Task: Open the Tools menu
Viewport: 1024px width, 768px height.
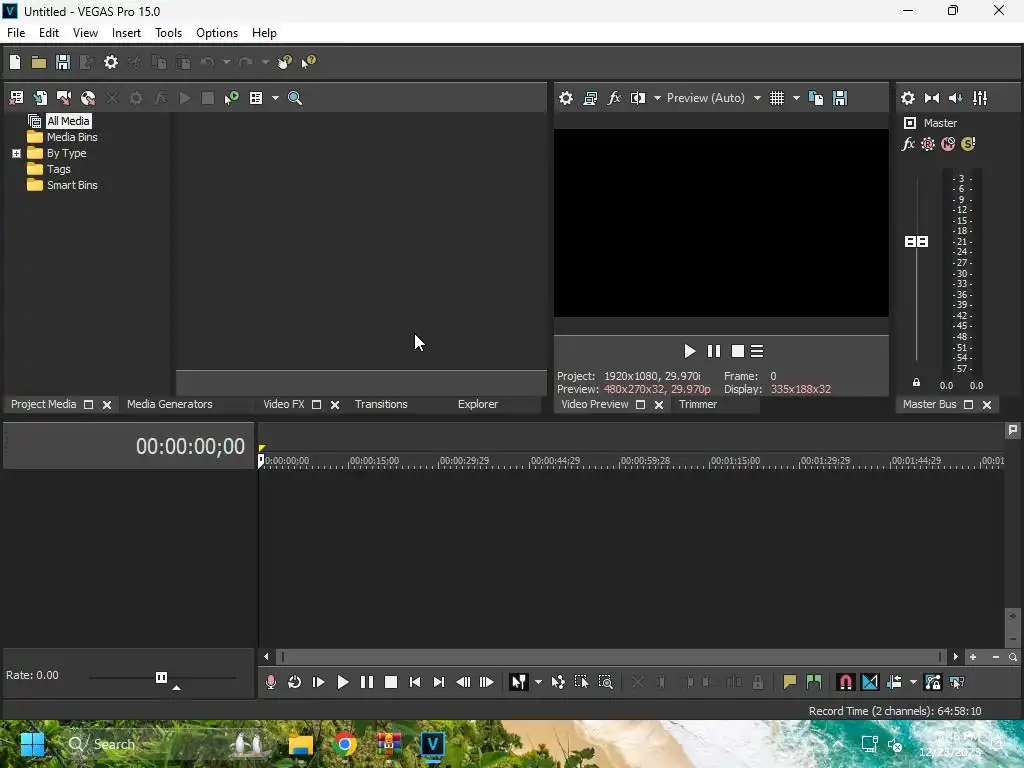Action: pyautogui.click(x=168, y=33)
